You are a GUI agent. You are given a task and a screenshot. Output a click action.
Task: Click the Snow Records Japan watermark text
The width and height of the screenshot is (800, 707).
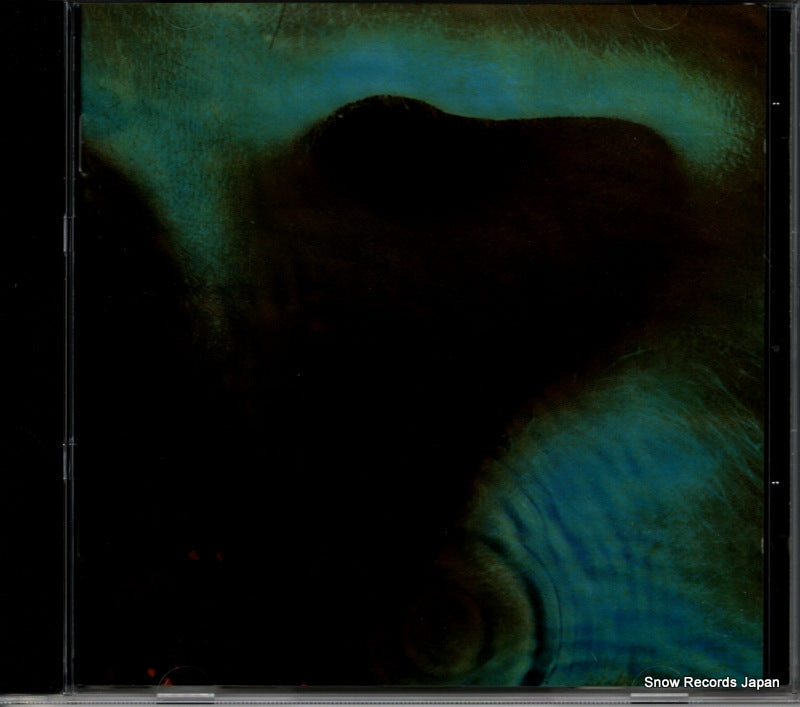pyautogui.click(x=710, y=683)
